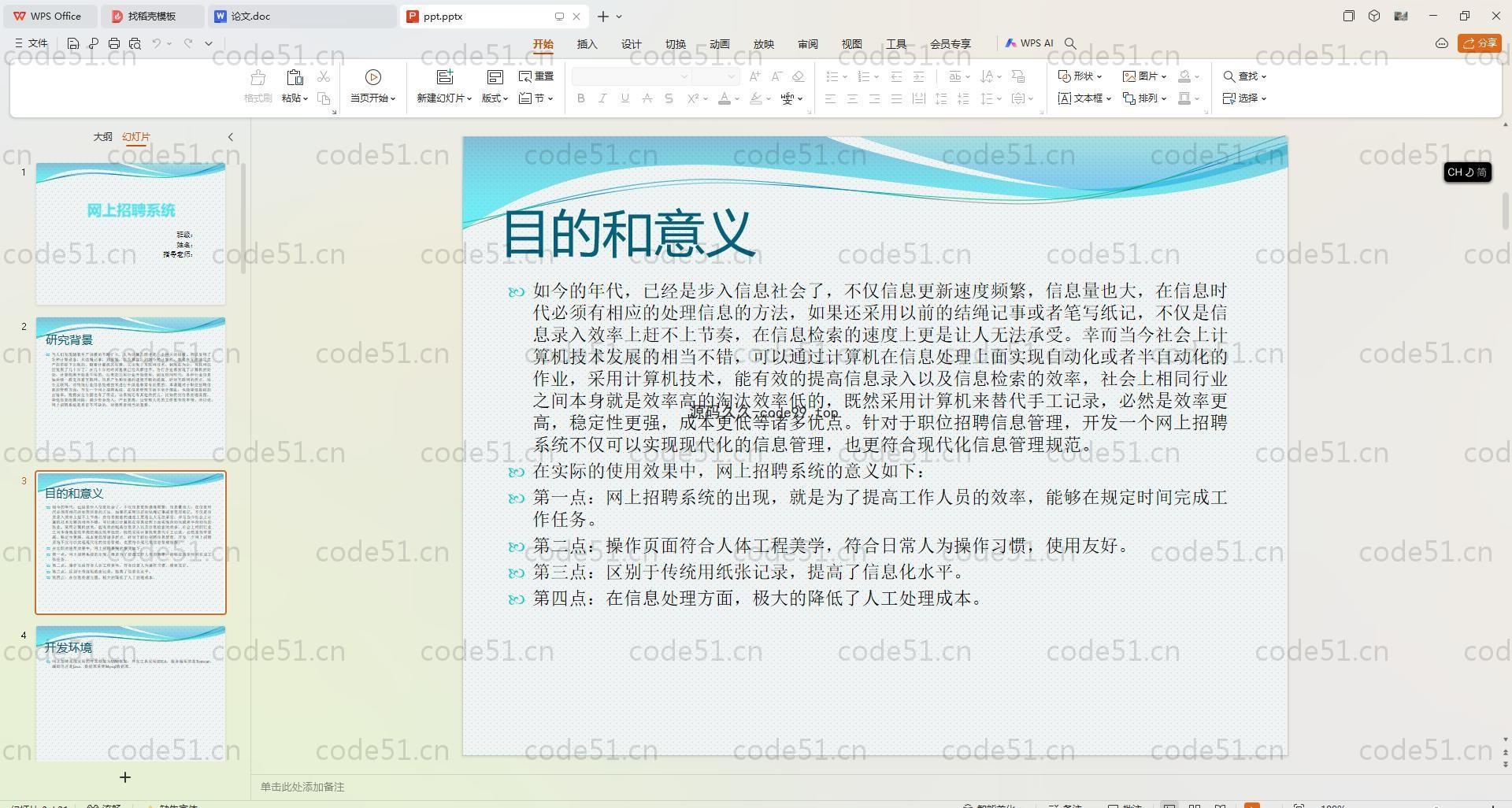Open the font name combo box
This screenshot has width=1512, height=808.
[631, 76]
